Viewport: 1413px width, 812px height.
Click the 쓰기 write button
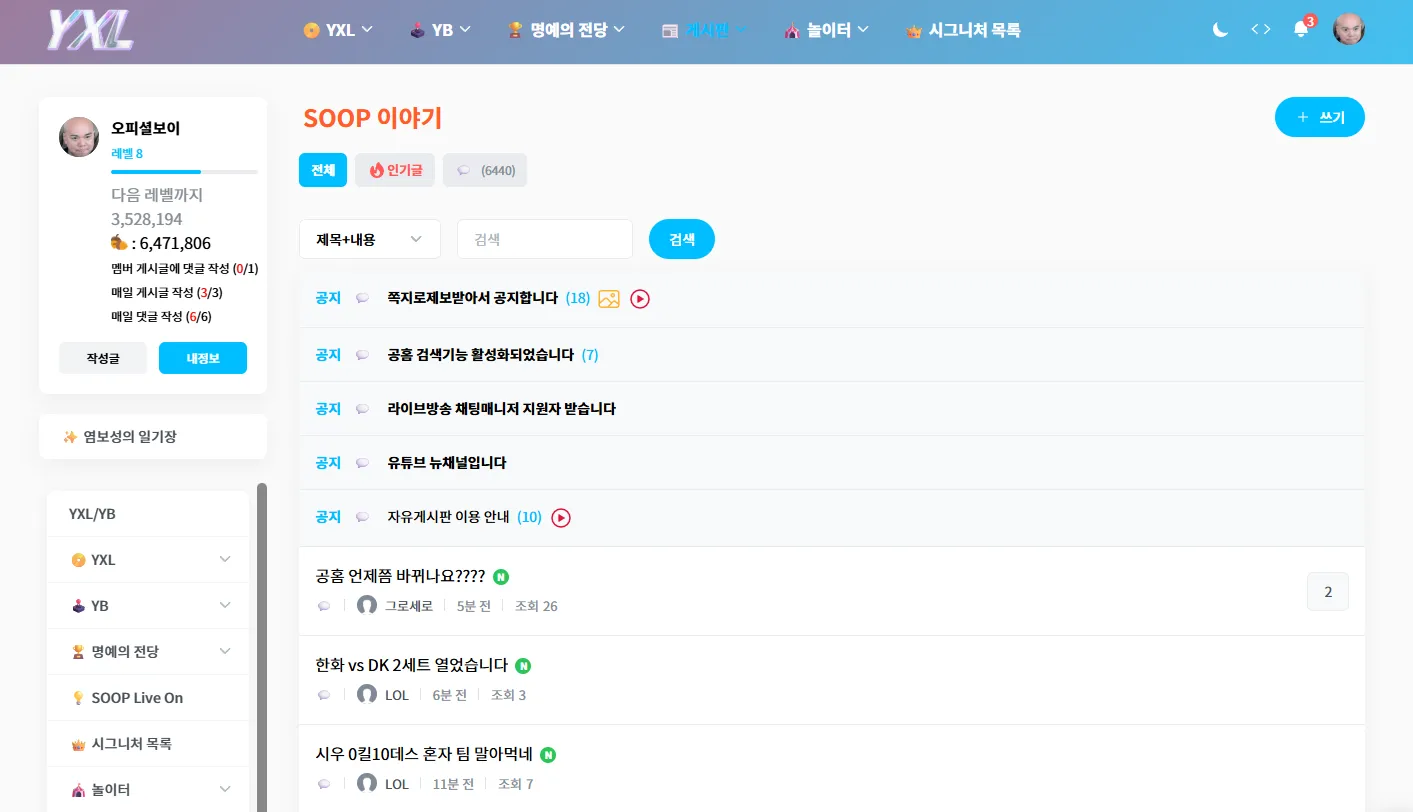(1320, 117)
